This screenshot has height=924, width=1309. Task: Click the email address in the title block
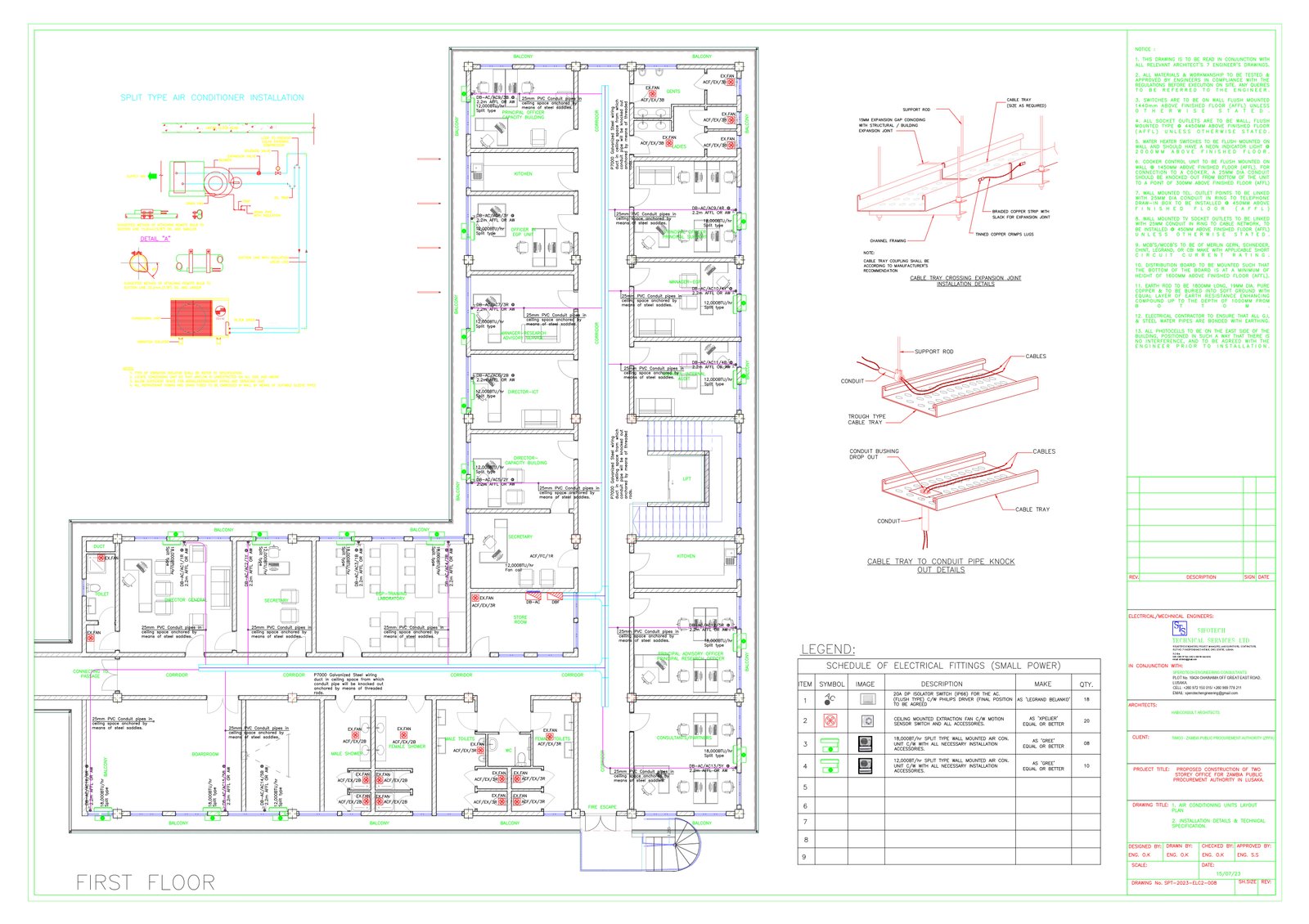point(1211,693)
